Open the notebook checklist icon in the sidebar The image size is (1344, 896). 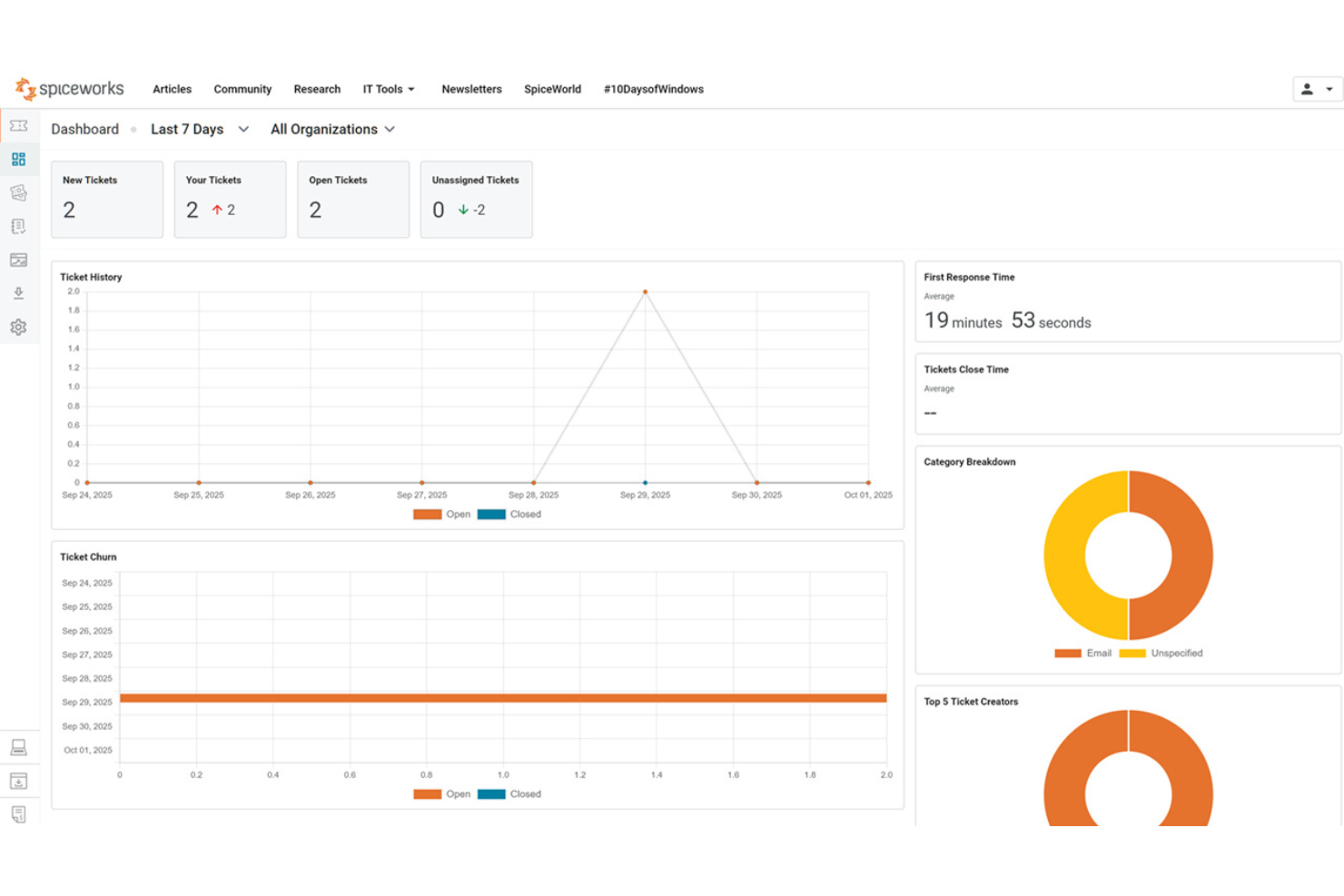(x=18, y=226)
